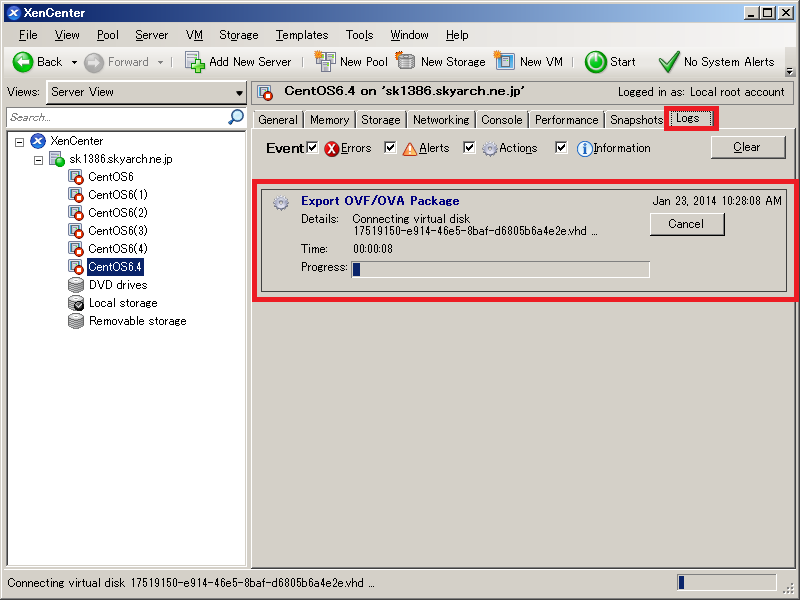Screen dimensions: 800x600
Task: Click the green Back arrow icon
Action: [x=23, y=62]
